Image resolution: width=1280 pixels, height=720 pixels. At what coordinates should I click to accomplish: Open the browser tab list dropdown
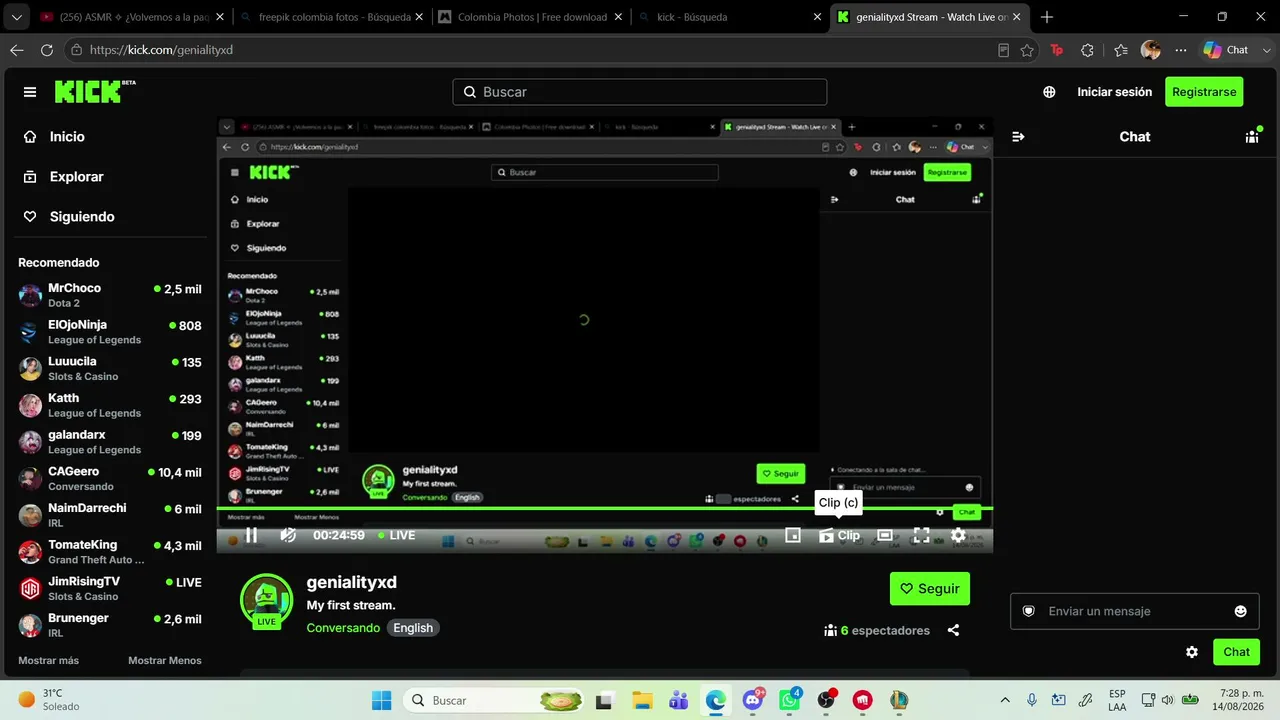click(16, 17)
